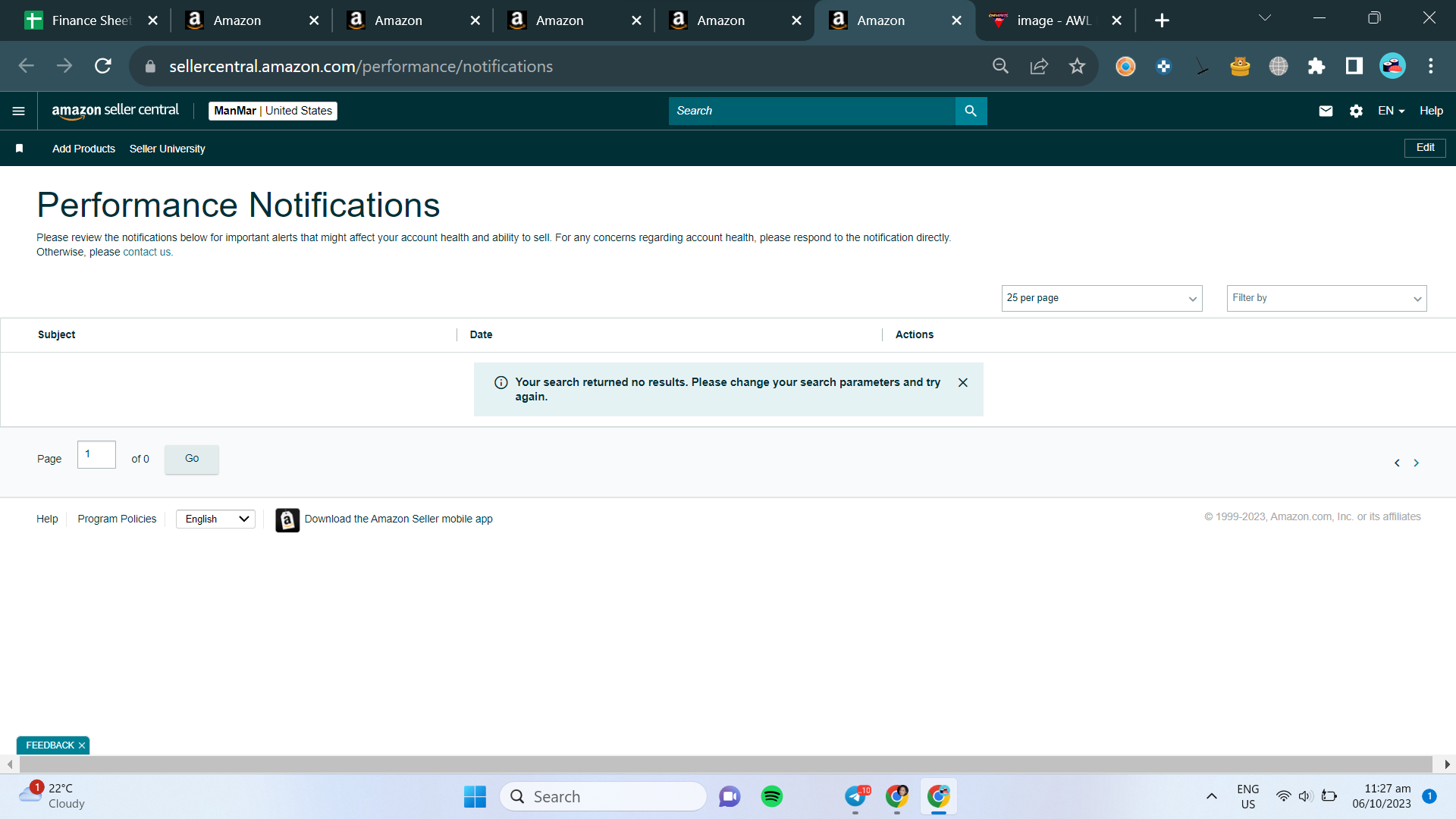Click the page number input
This screenshot has height=819, width=1456.
pyautogui.click(x=96, y=454)
